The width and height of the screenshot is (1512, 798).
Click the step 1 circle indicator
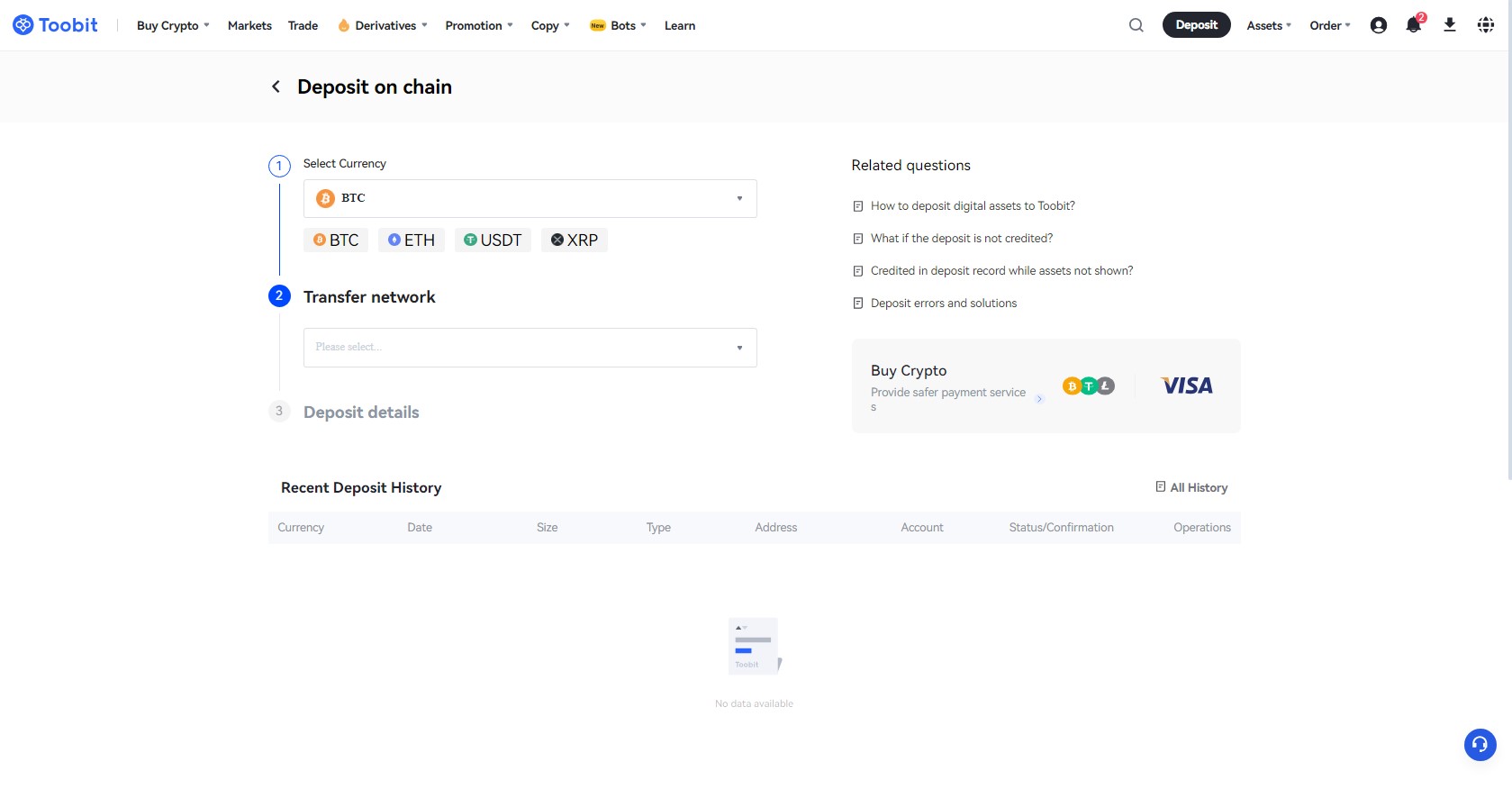pos(279,166)
